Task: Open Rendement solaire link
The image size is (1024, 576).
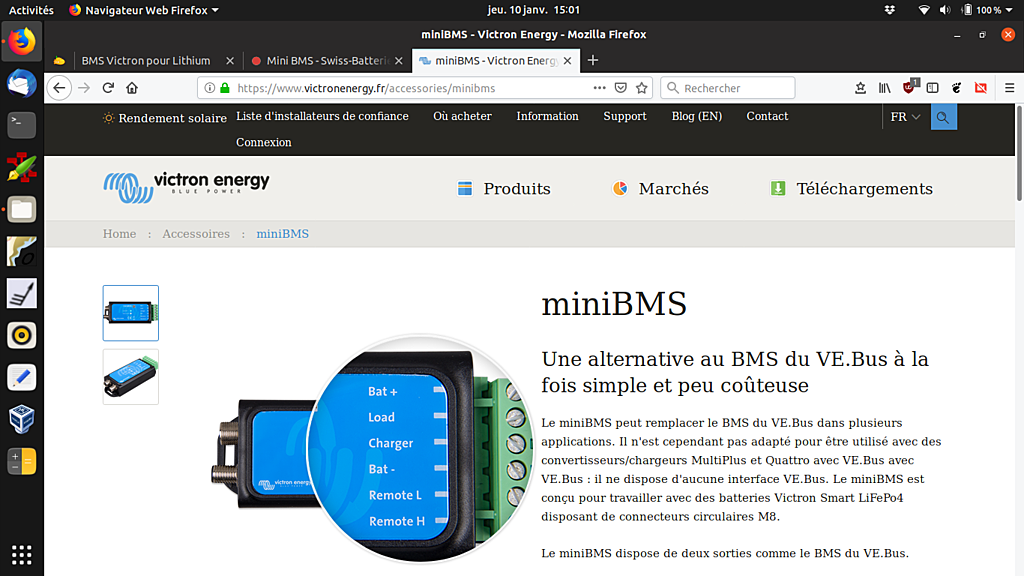Action: [x=165, y=118]
